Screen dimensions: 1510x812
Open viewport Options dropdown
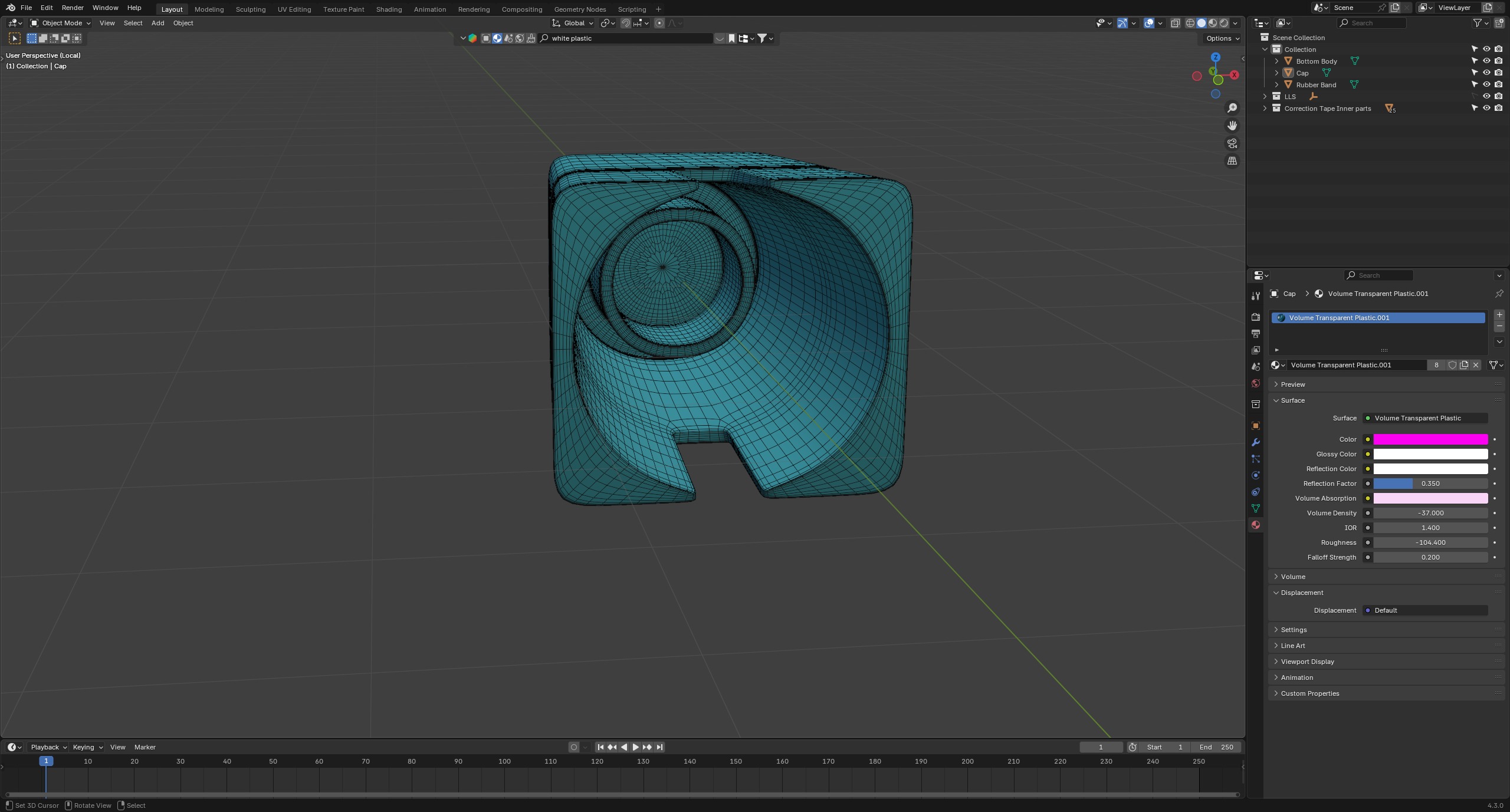pyautogui.click(x=1222, y=38)
